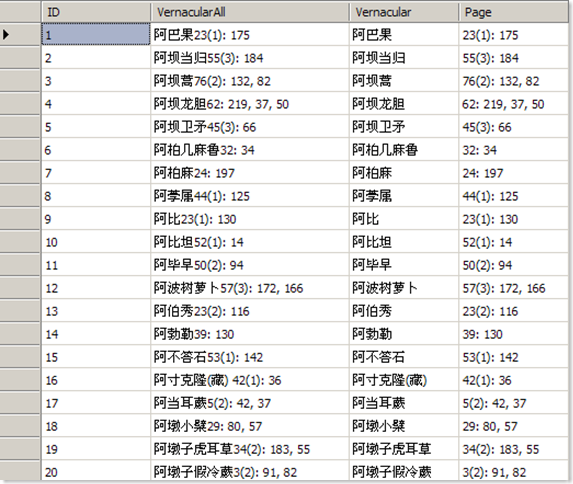
Task: Click the row selector for row 12
Action: (x=20, y=288)
